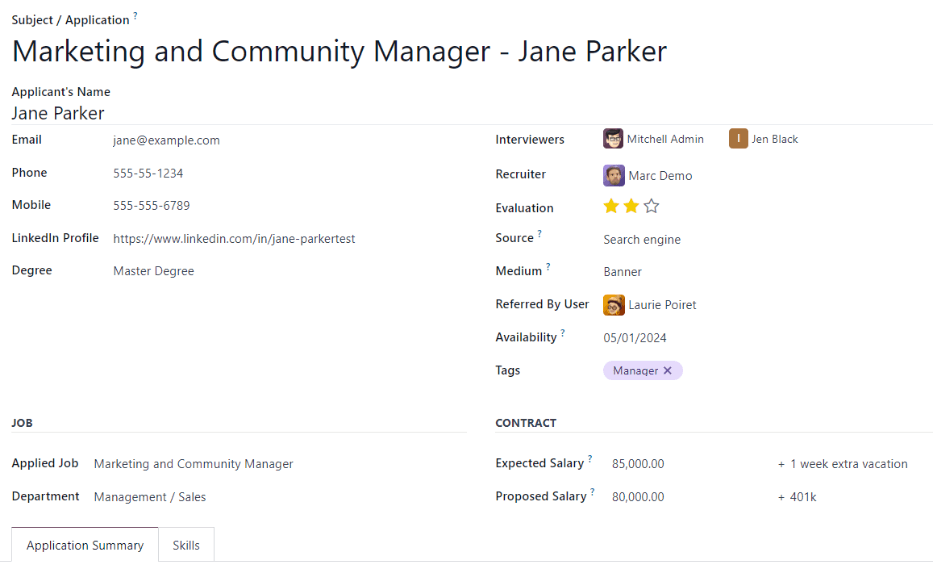
Task: Remove the Manager tag
Action: tap(668, 370)
